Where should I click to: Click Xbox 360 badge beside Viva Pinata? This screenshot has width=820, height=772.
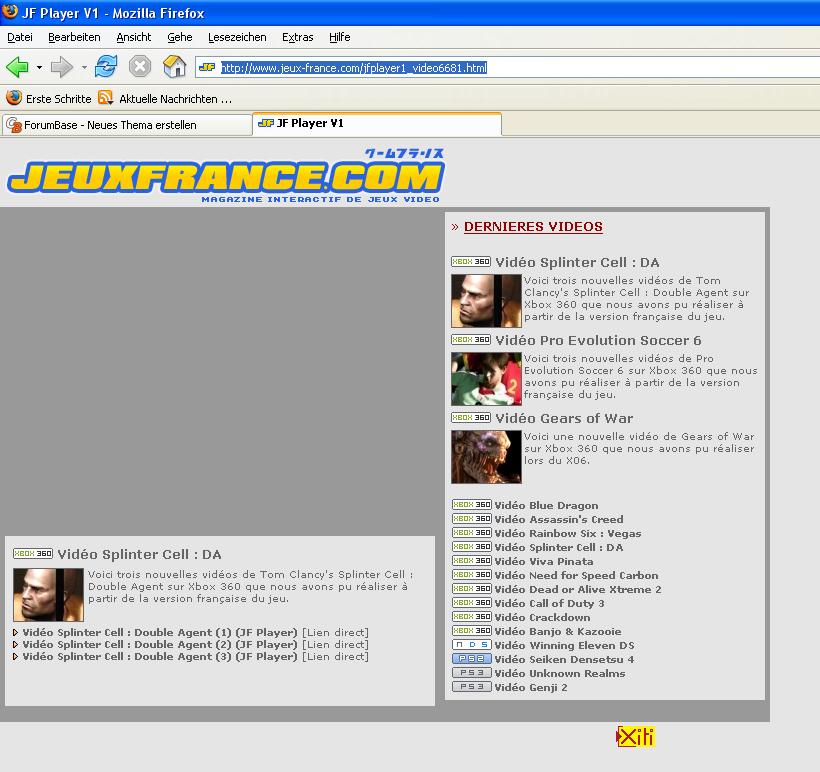[472, 561]
